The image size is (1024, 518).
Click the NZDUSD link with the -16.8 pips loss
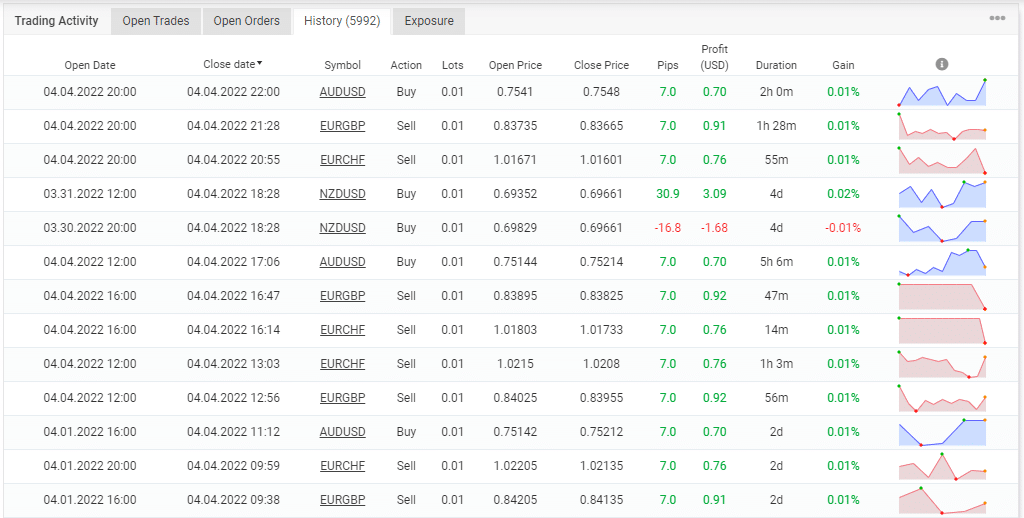click(342, 228)
